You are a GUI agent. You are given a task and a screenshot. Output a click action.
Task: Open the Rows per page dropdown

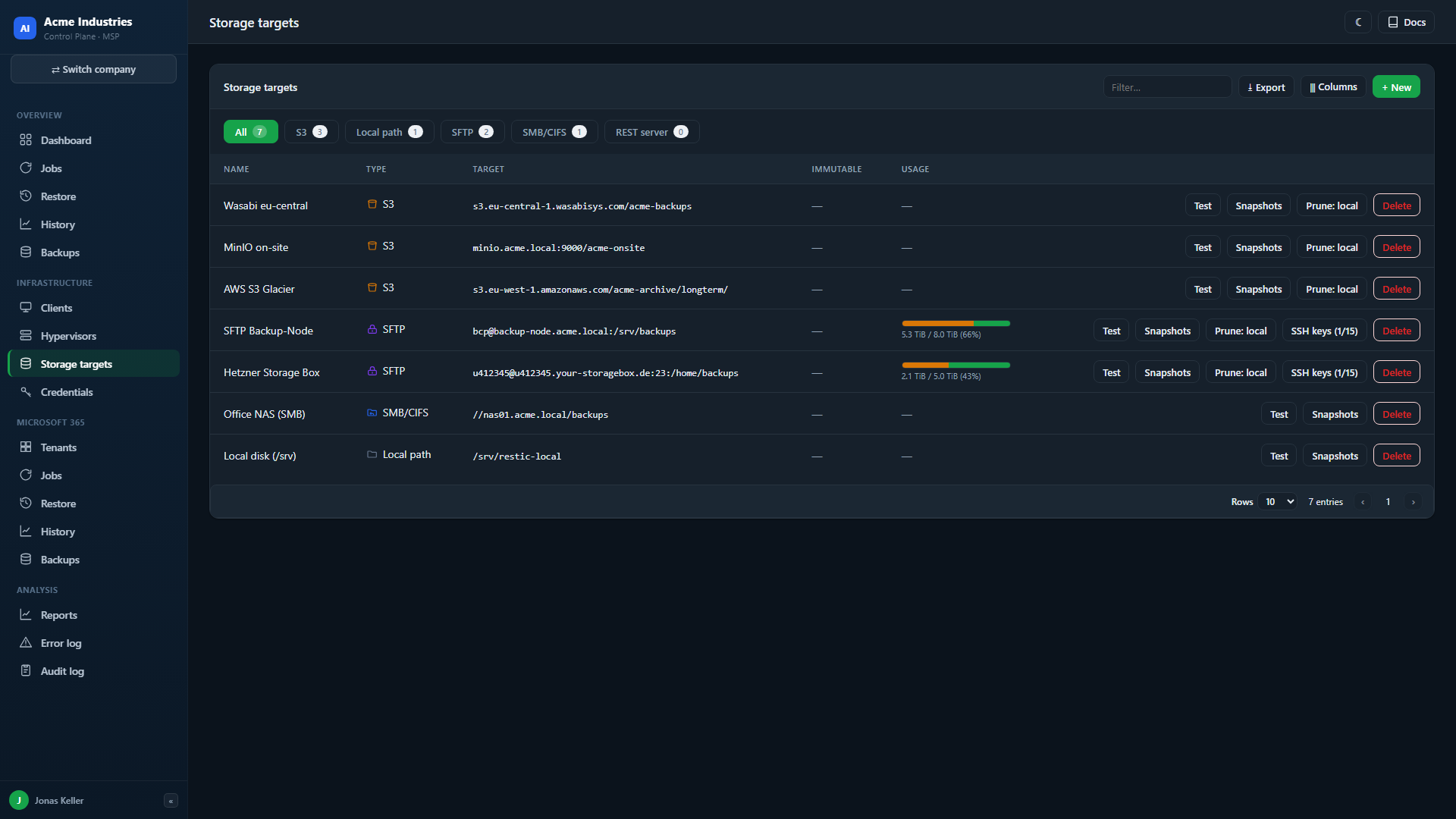coord(1277,502)
